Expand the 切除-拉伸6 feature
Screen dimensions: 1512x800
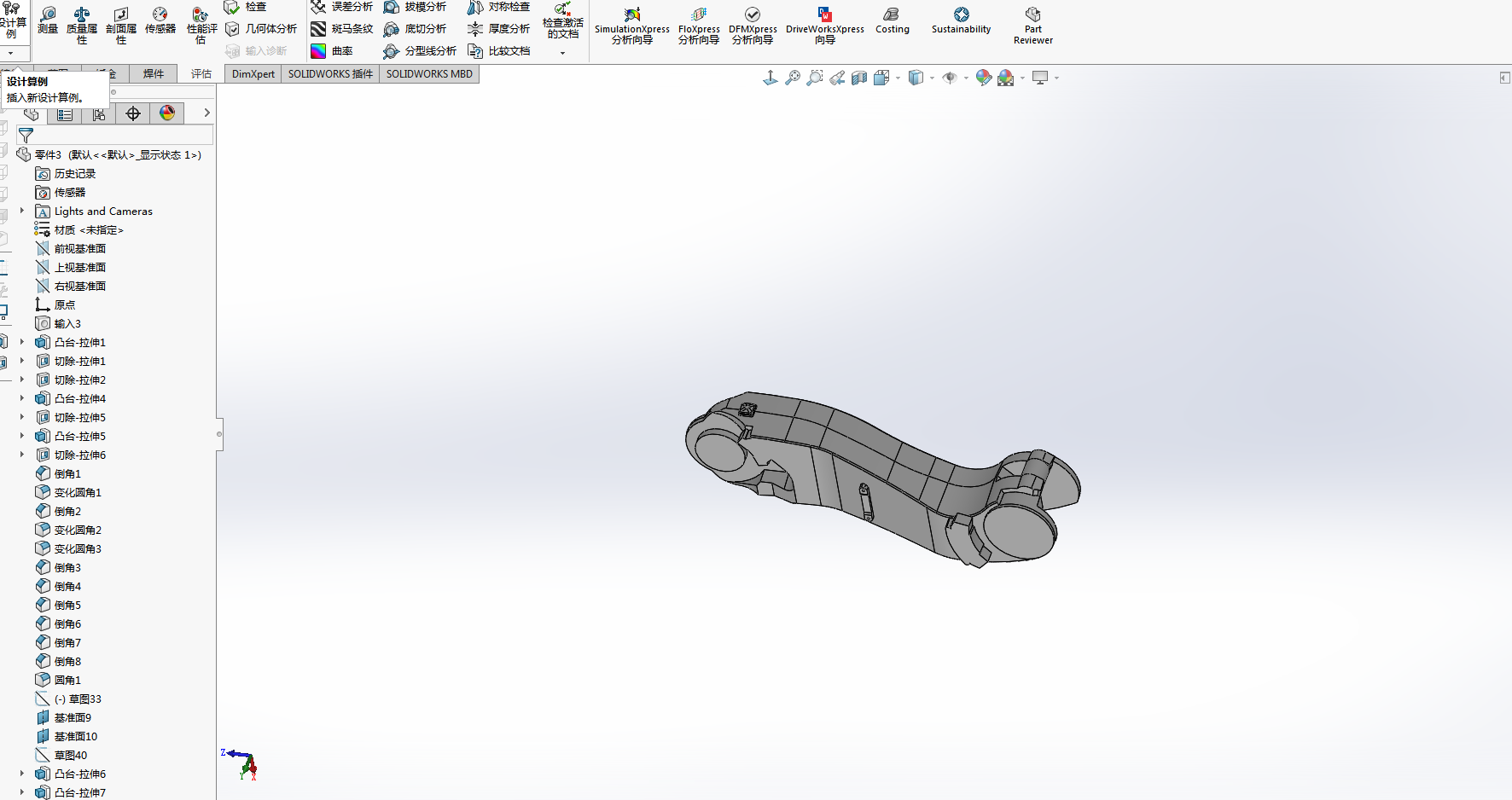click(22, 455)
